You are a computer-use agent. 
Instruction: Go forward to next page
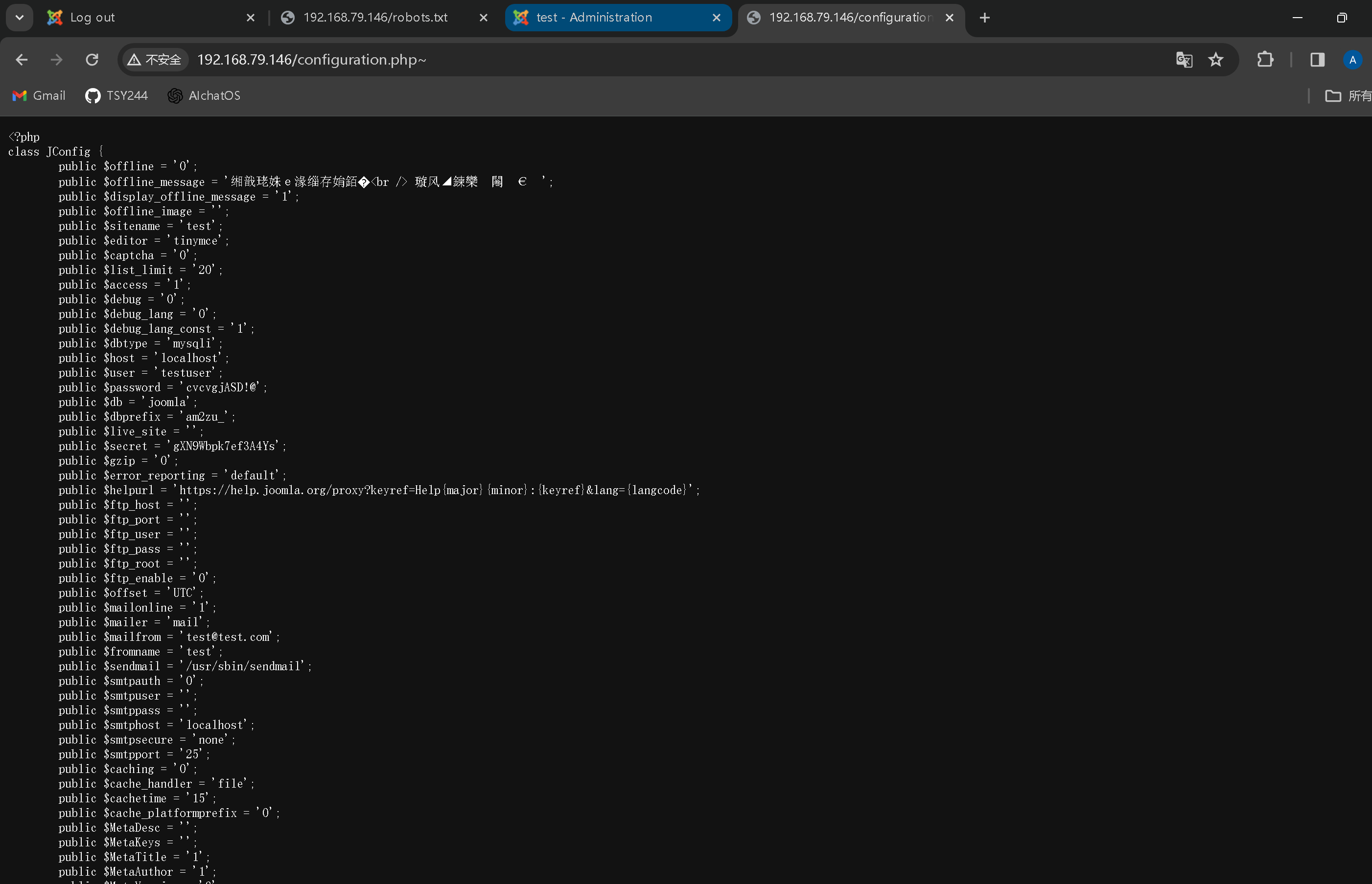[56, 60]
